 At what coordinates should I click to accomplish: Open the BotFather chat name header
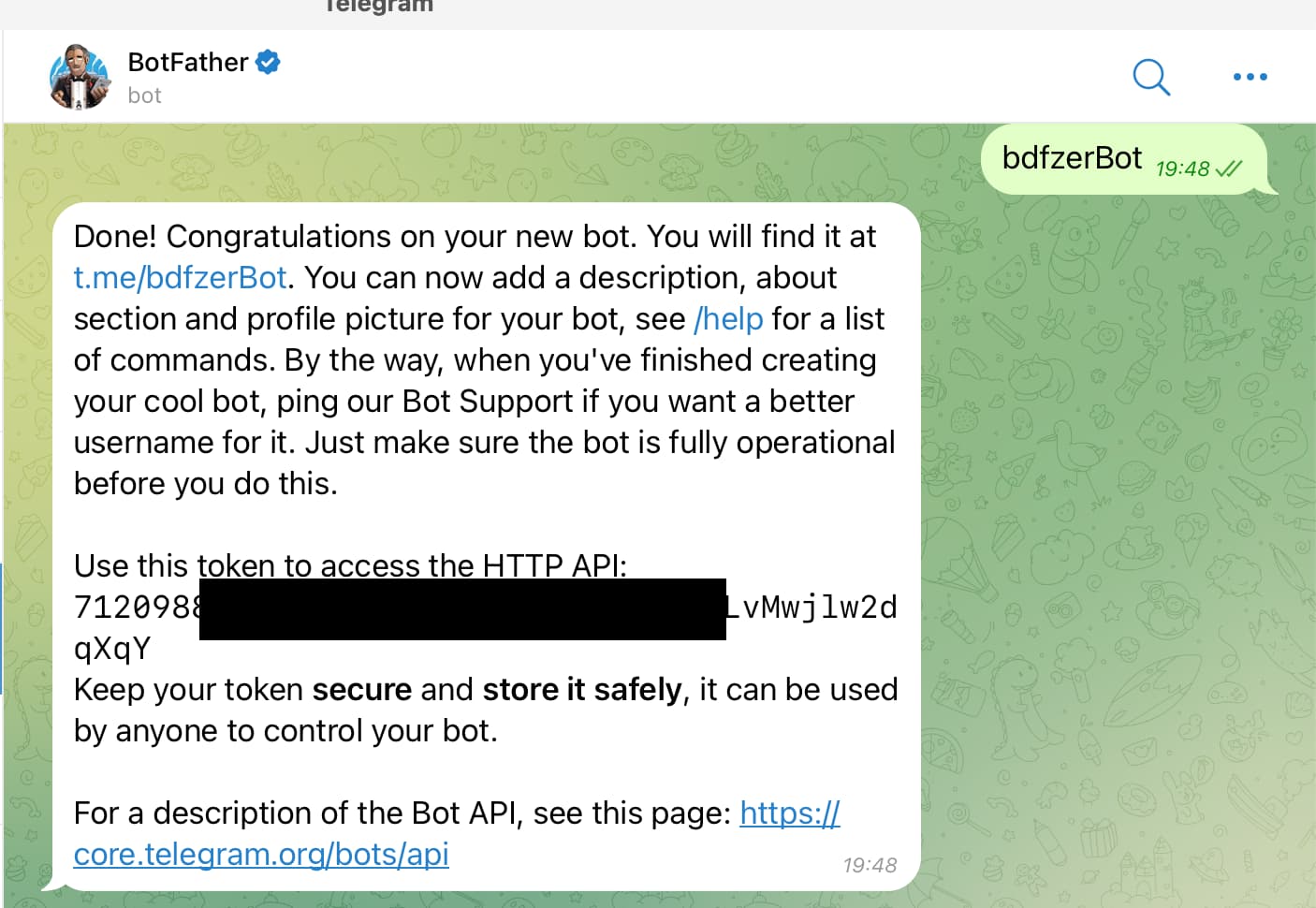pyautogui.click(x=187, y=62)
